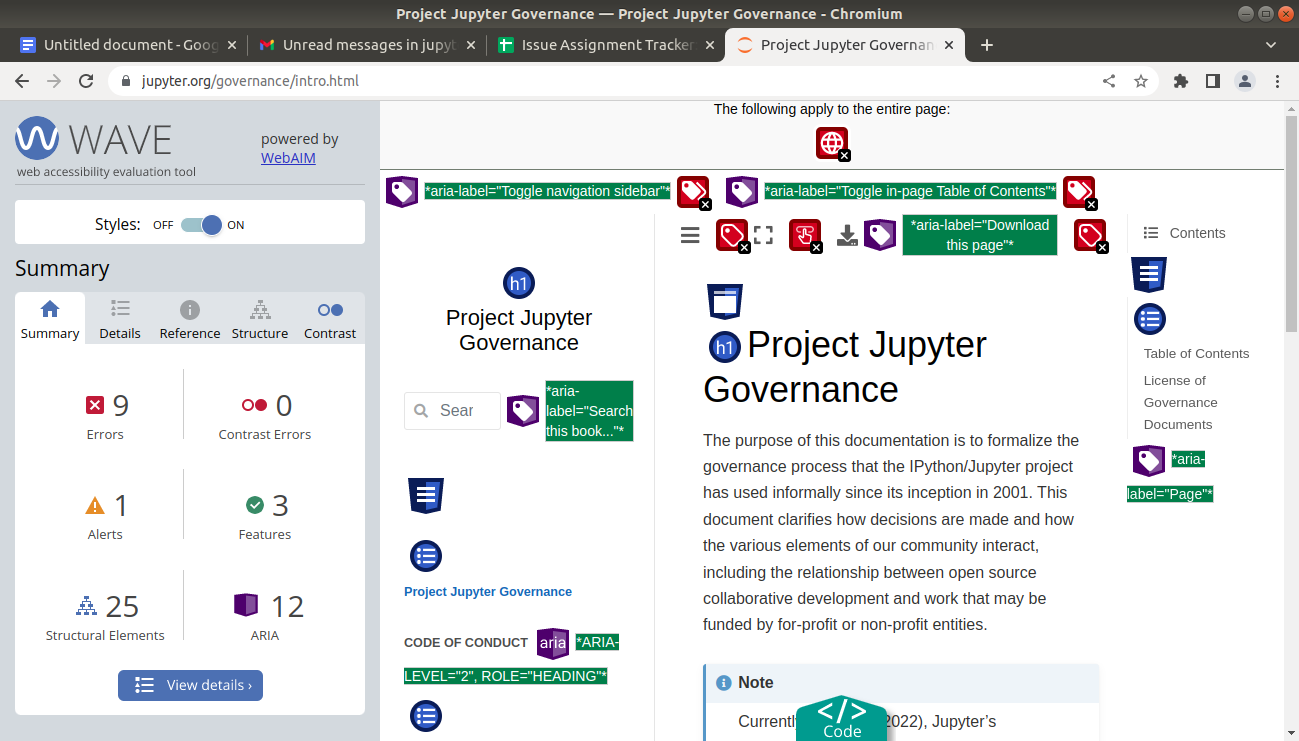
Task: Dismiss the aria-label error tag beside Download button
Action: [1090, 235]
